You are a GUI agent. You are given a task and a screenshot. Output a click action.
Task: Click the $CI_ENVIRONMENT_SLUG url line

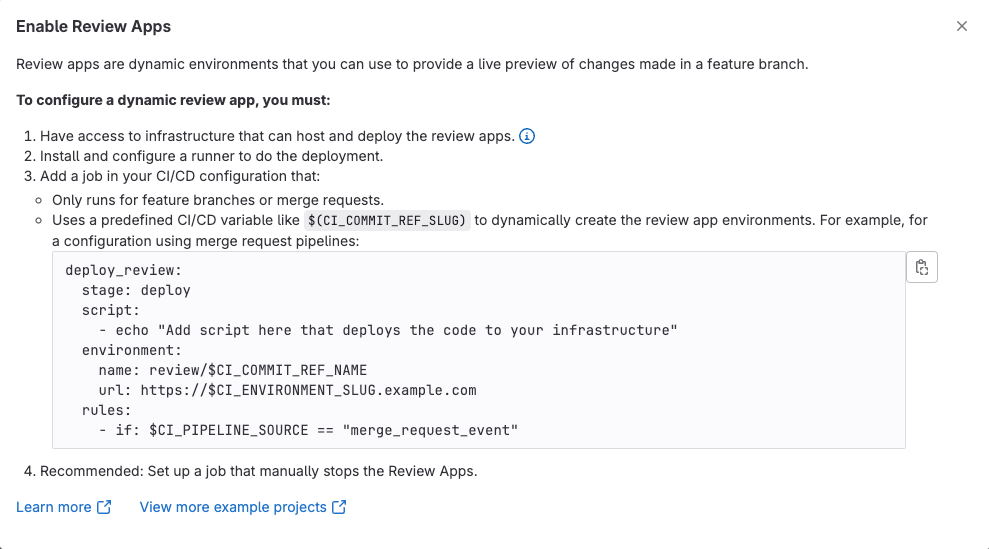coord(287,390)
